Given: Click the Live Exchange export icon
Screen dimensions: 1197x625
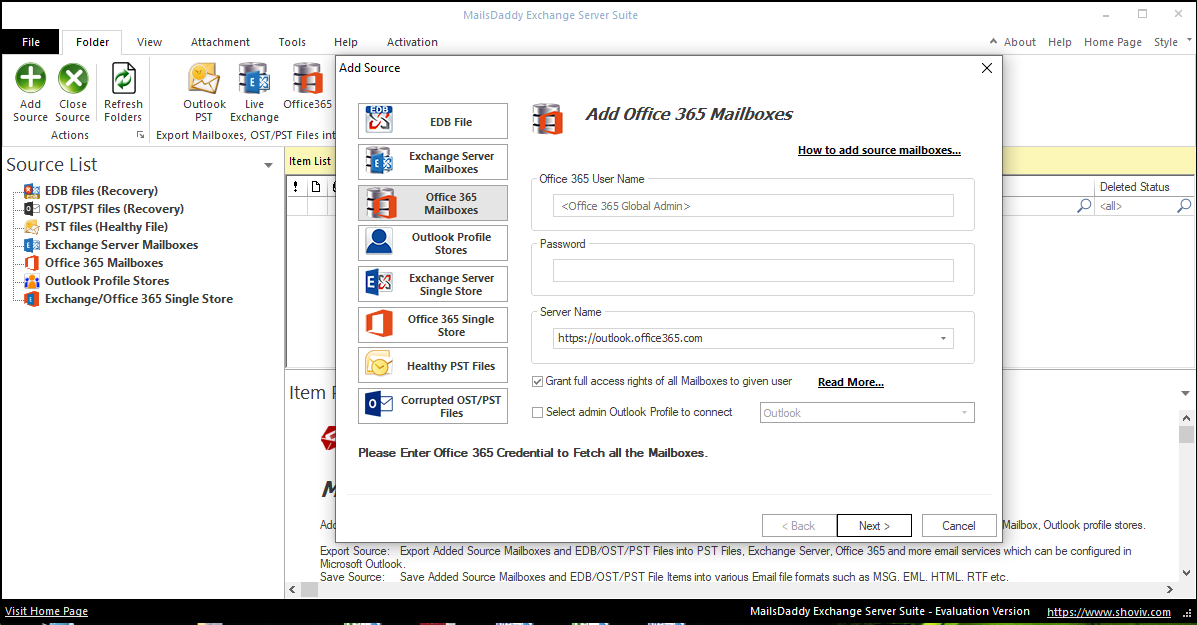Looking at the screenshot, I should tap(254, 92).
